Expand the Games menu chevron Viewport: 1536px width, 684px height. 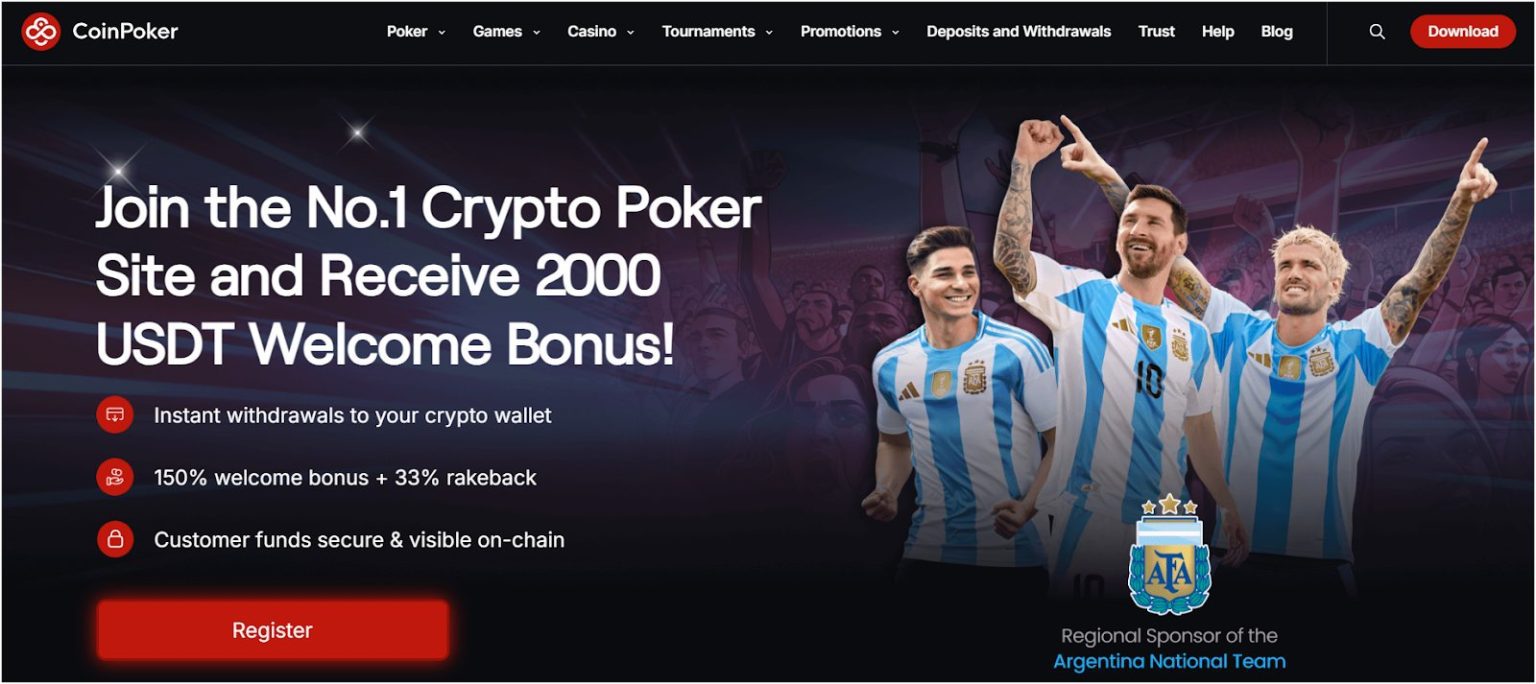pos(536,33)
